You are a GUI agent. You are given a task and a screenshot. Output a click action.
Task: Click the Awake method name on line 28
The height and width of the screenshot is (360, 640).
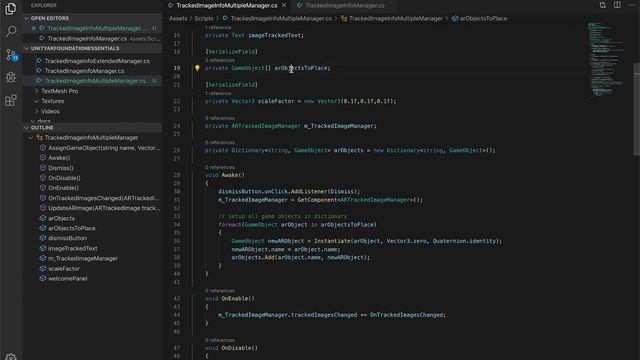(230, 175)
